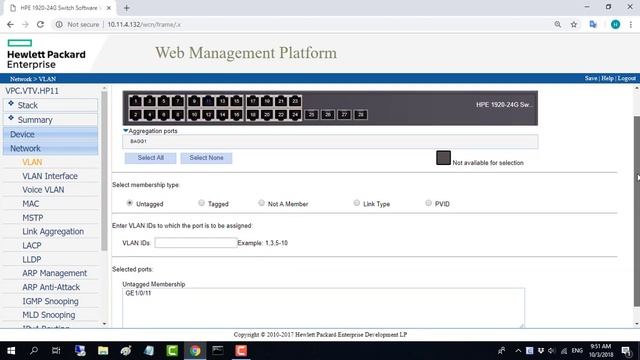
Task: Click the Logout link
Action: click(x=627, y=78)
